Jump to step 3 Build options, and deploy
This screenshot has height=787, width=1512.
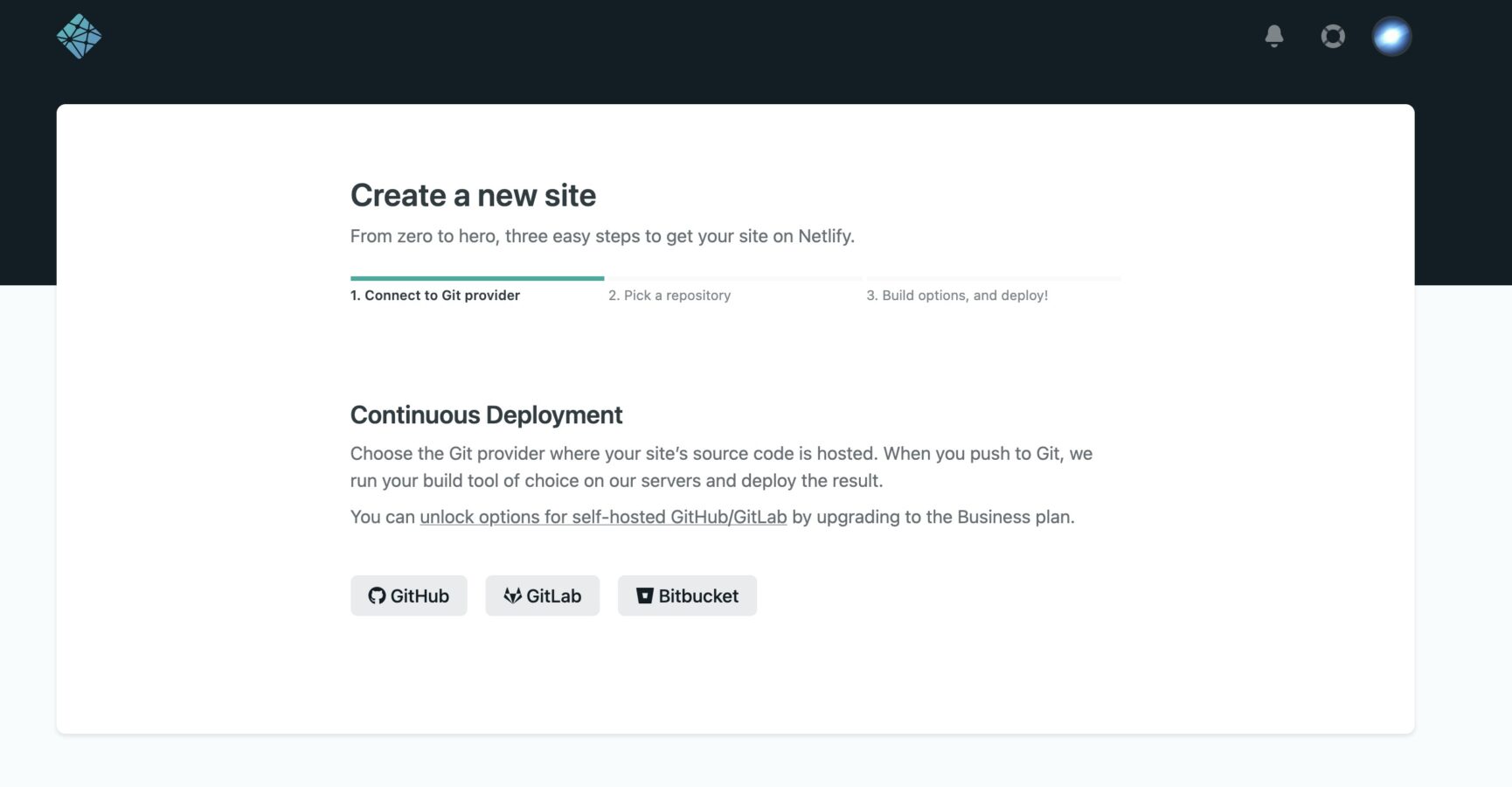(957, 296)
